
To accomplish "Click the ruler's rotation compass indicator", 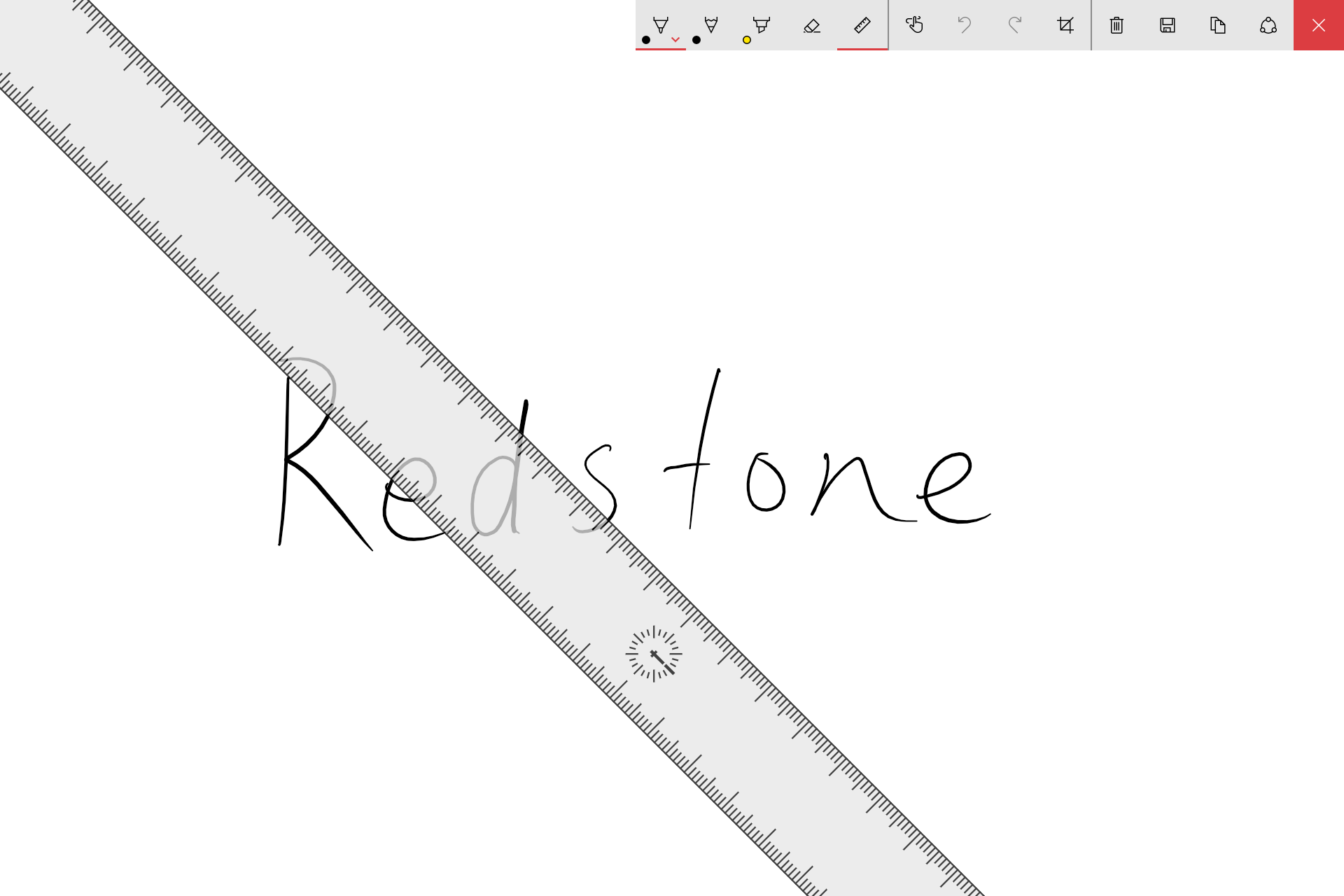I will tap(654, 654).
